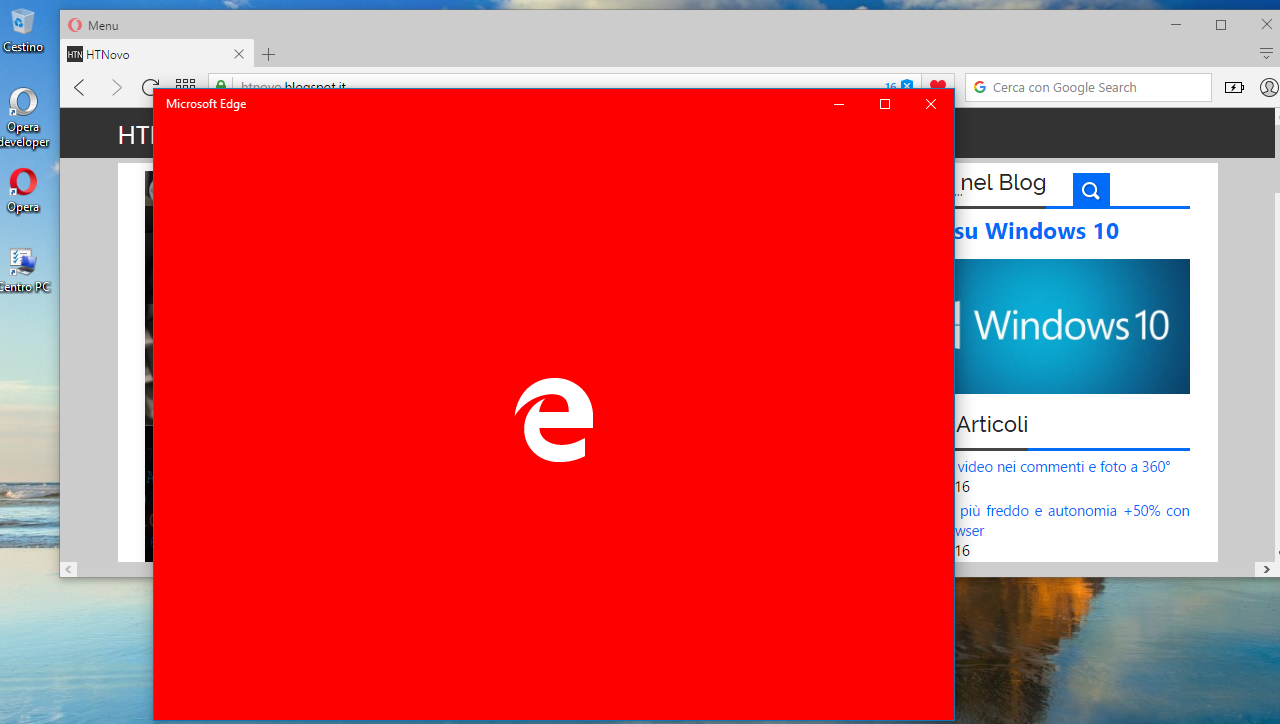Minimize the Opera window
Screen dimensions: 1280x724
[x=1176, y=25]
